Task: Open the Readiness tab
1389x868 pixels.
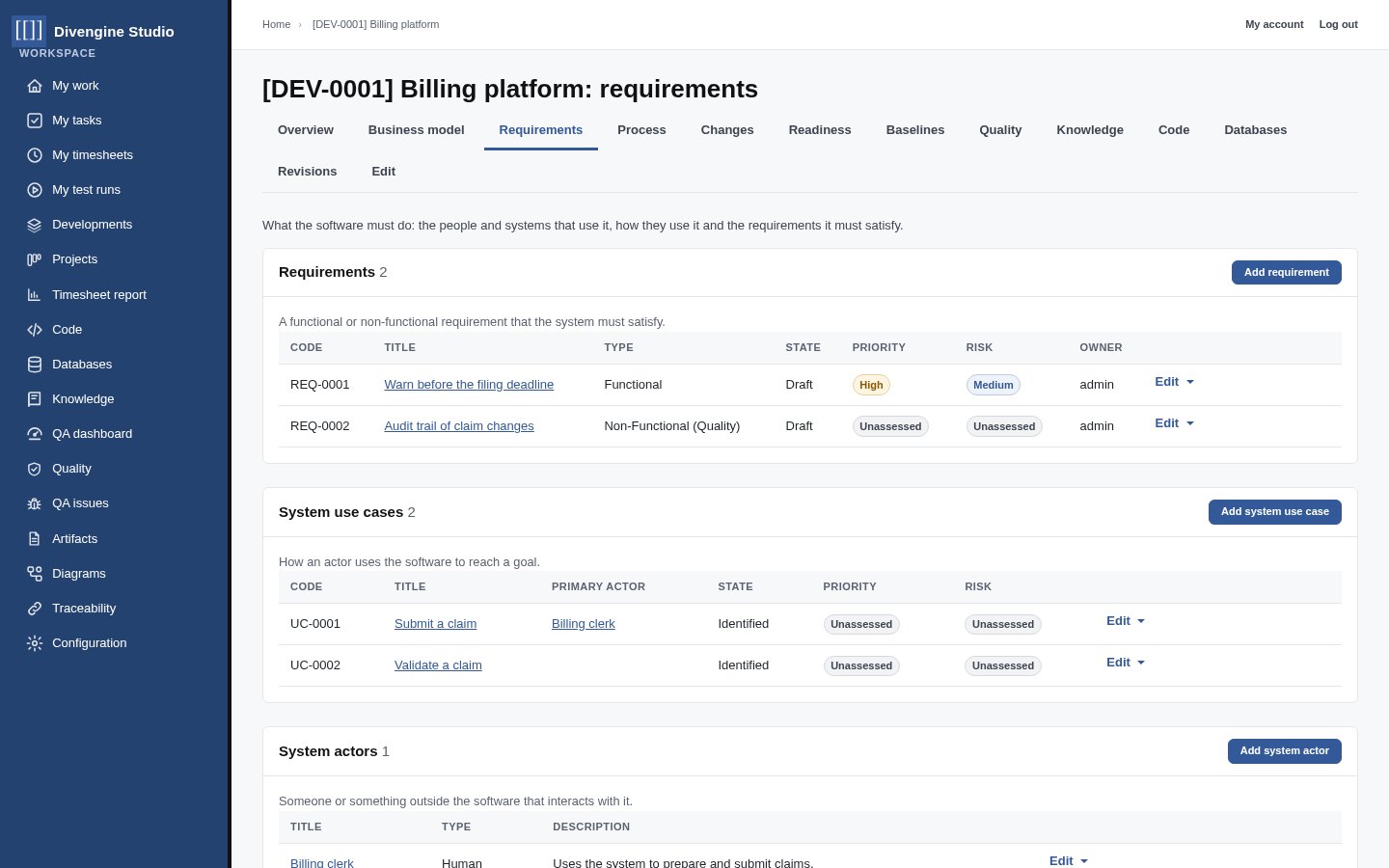Action: click(820, 130)
